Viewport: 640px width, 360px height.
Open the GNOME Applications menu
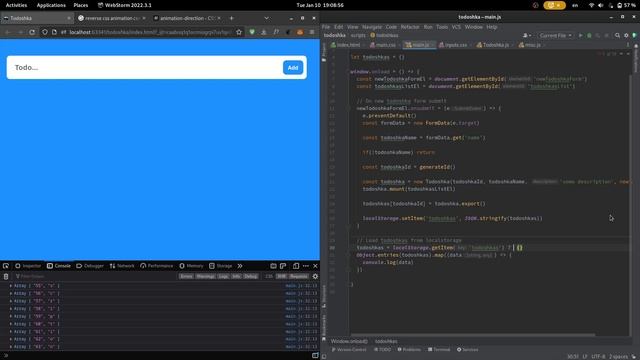[x=51, y=5]
